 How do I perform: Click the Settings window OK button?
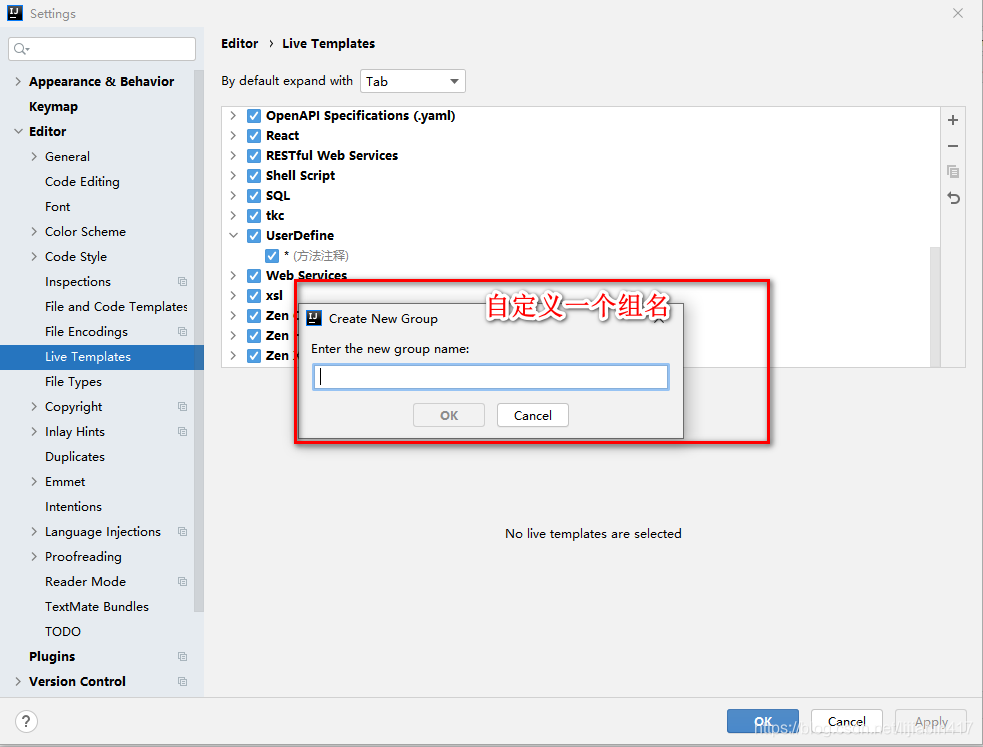(x=763, y=721)
